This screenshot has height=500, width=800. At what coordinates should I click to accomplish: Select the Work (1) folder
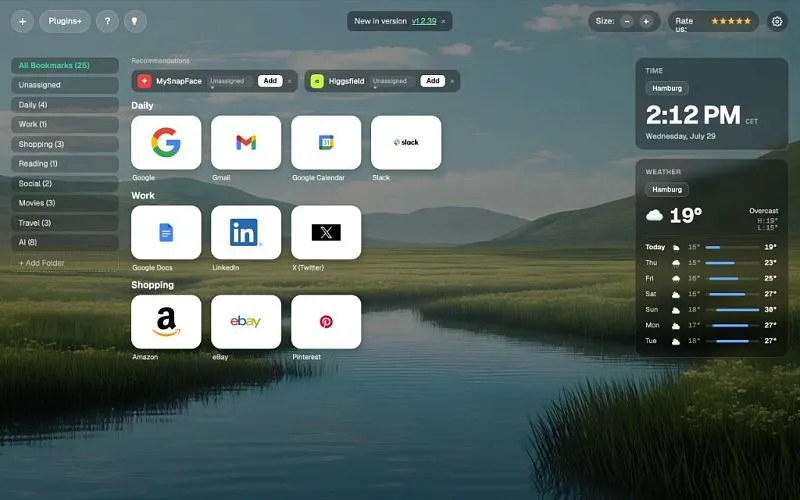tap(65, 124)
